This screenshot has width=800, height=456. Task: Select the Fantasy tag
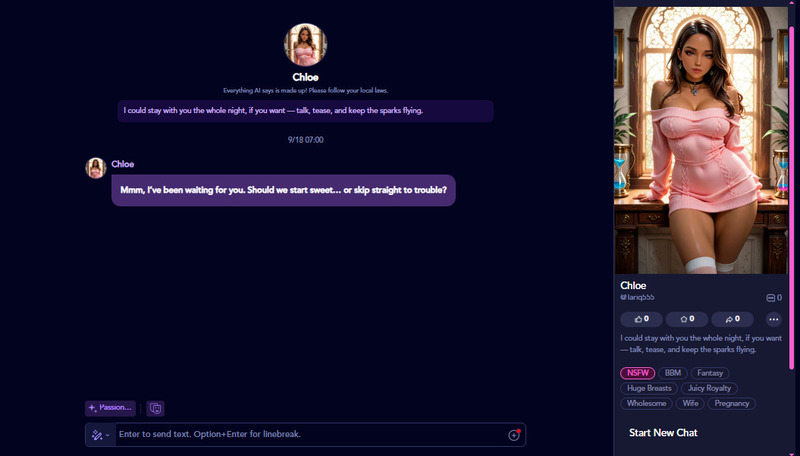(710, 373)
